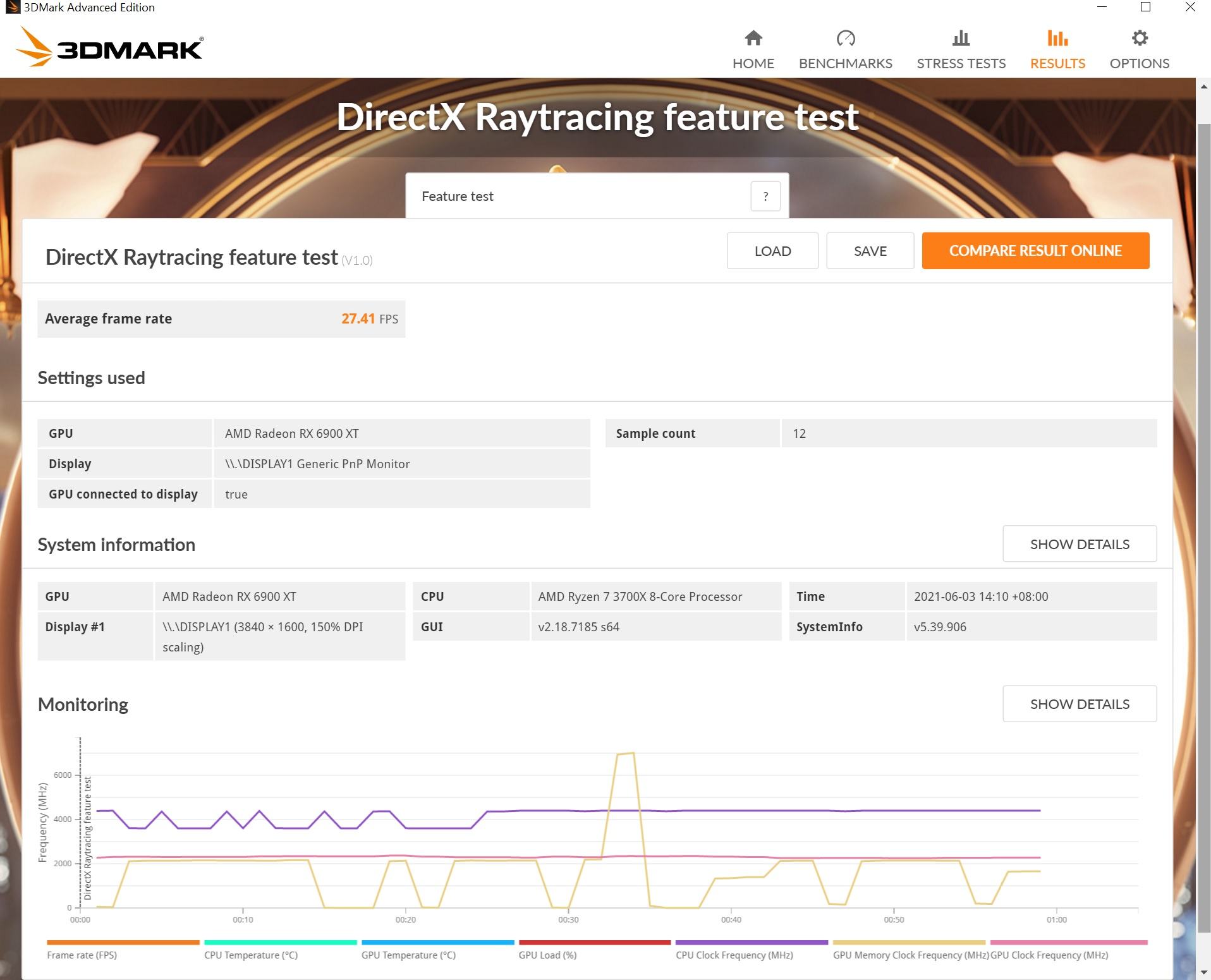Open the OPTIONS tab label
This screenshot has height=980, width=1211.
pyautogui.click(x=1140, y=64)
